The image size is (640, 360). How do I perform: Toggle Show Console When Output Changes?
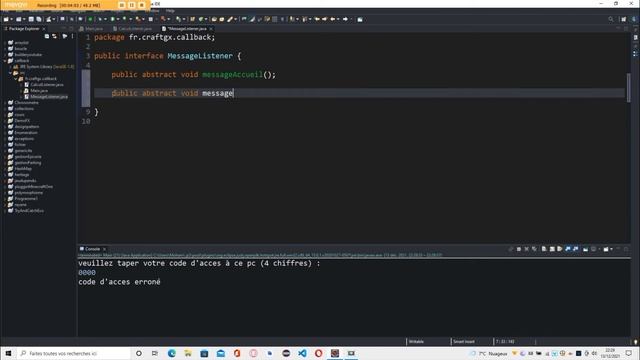(x=568, y=249)
